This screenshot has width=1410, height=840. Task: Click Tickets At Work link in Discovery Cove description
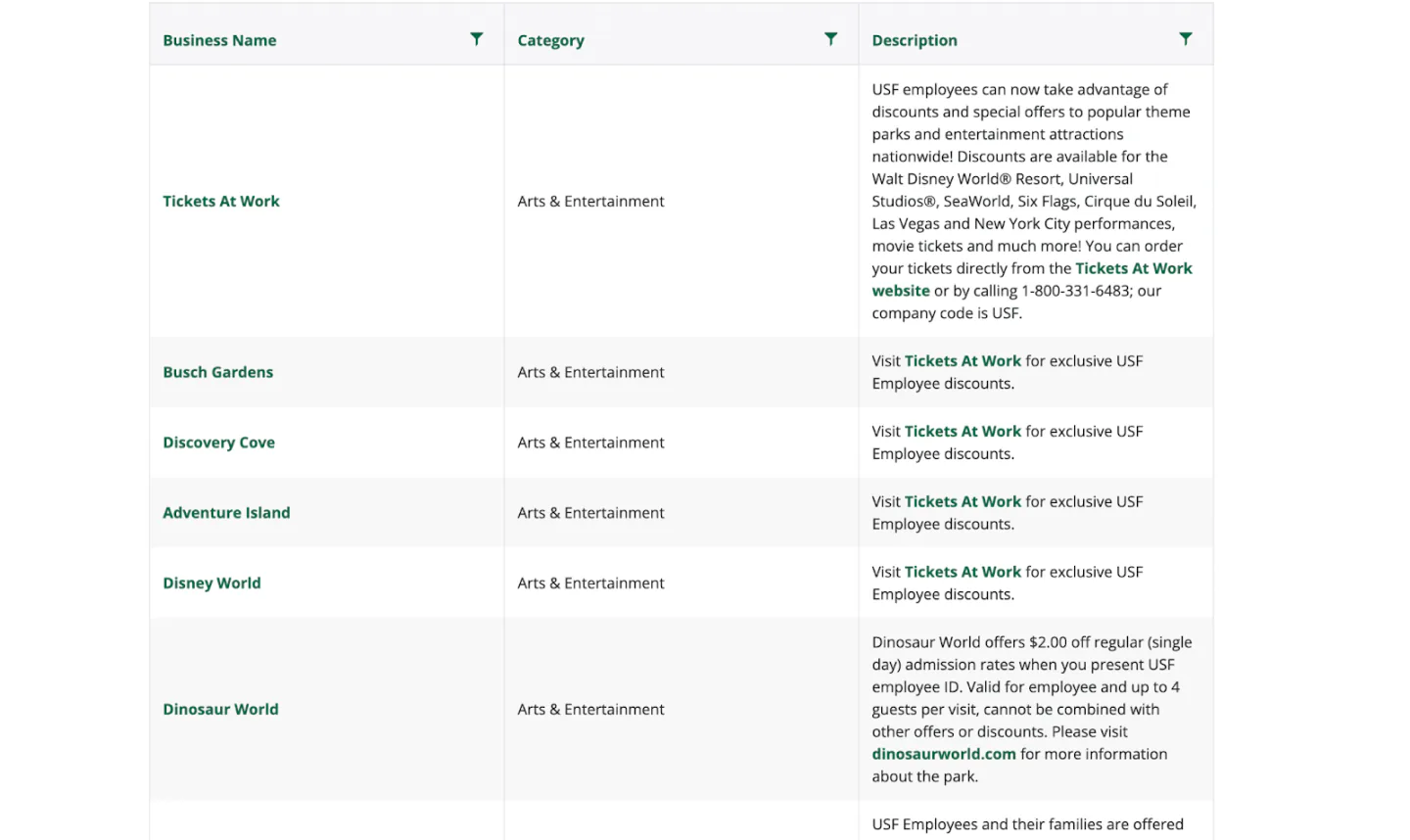pos(963,432)
